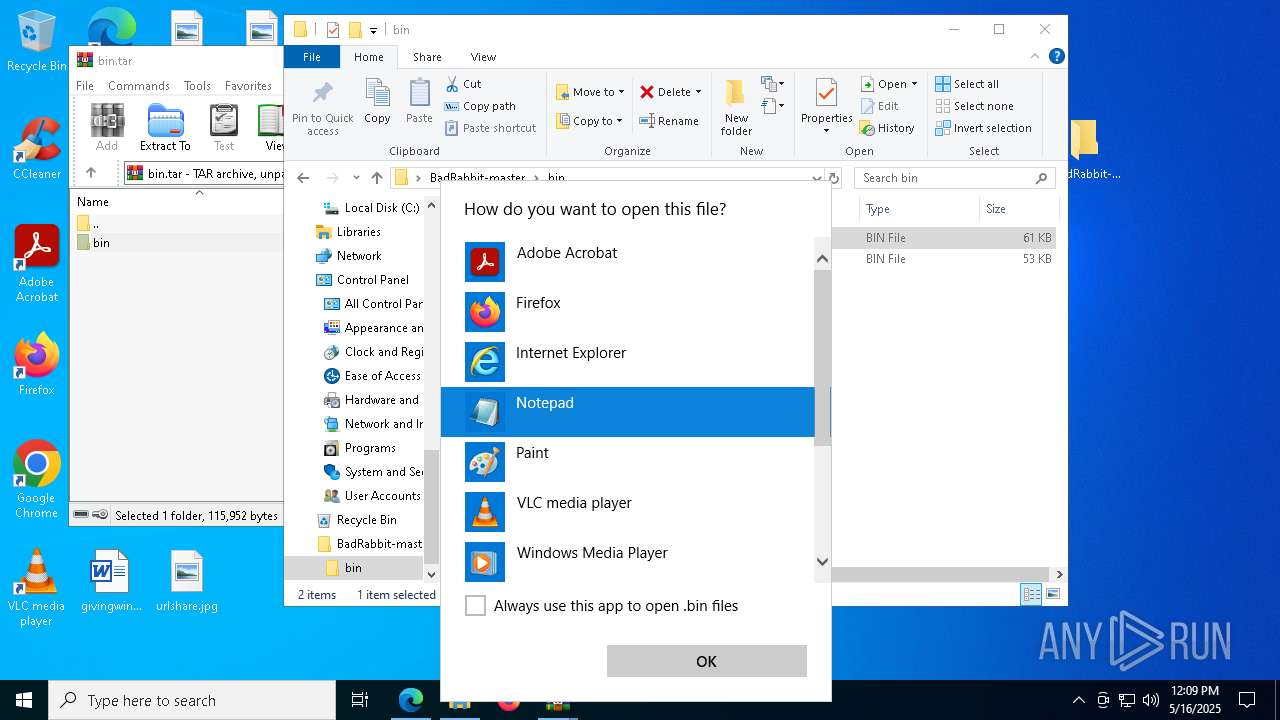Select Windows Media Player in the list
Viewport: 1280px width, 720px height.
tap(628, 562)
